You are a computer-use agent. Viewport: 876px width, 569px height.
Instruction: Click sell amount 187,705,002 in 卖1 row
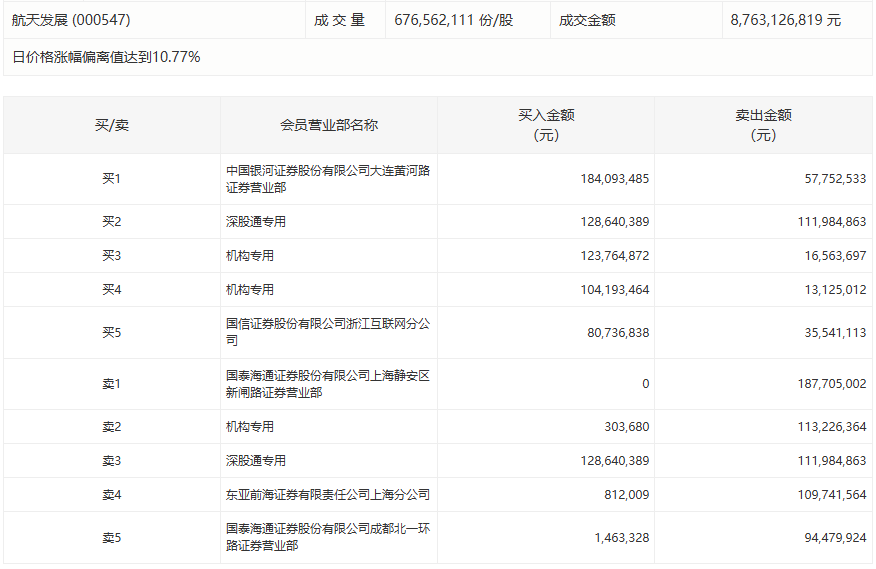click(x=827, y=384)
